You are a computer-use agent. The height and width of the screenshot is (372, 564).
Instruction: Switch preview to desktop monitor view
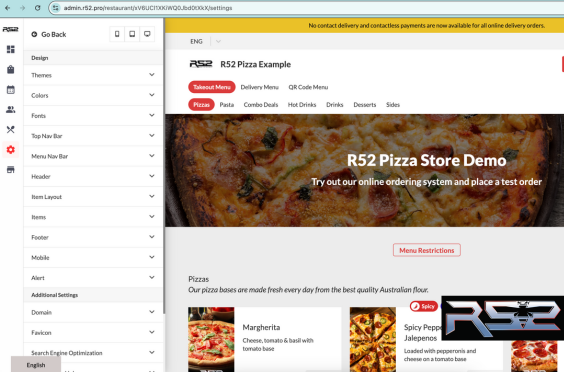click(147, 34)
